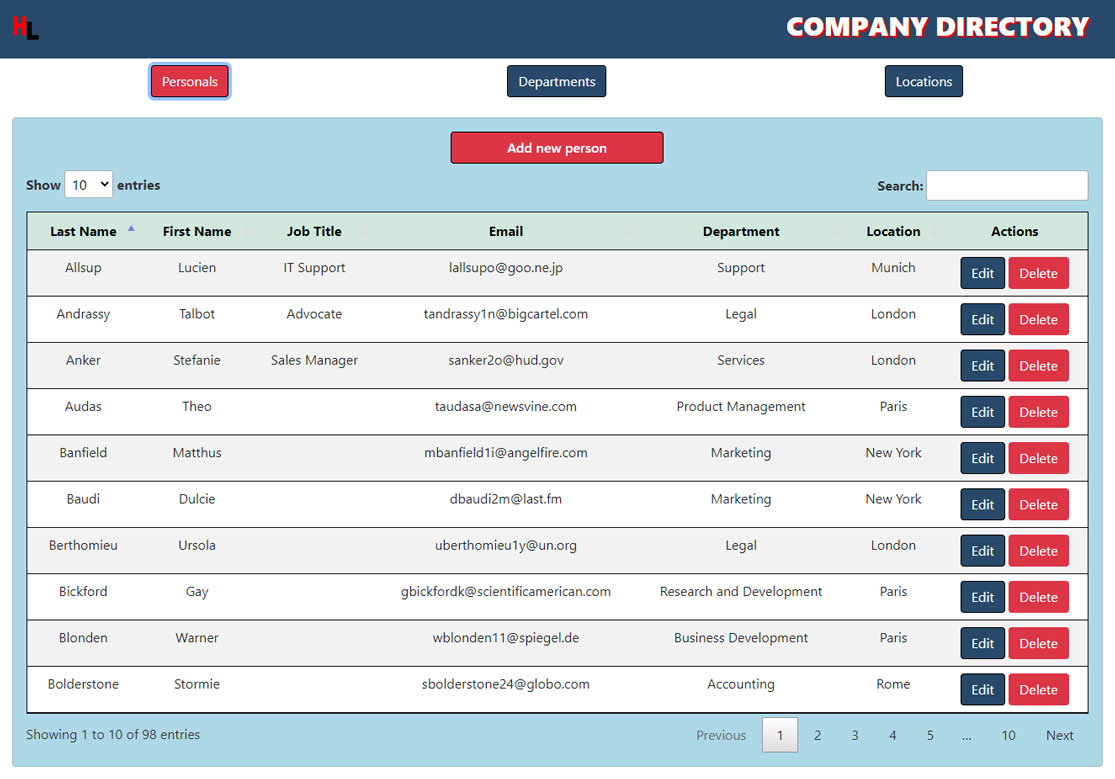
Task: Click the Previous page link
Action: pos(720,735)
